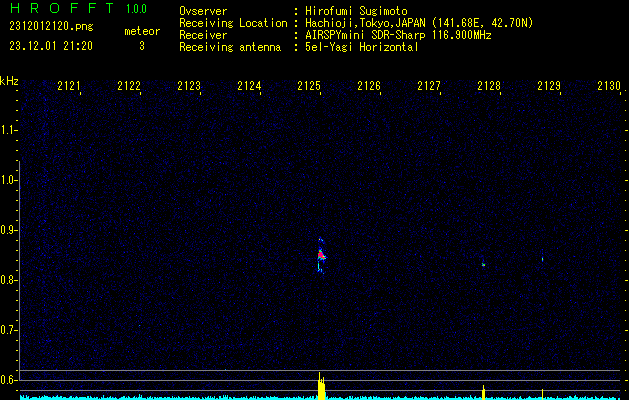Image resolution: width=629 pixels, height=400 pixels.
Task: Click the 2123 time axis label
Action: [189, 85]
